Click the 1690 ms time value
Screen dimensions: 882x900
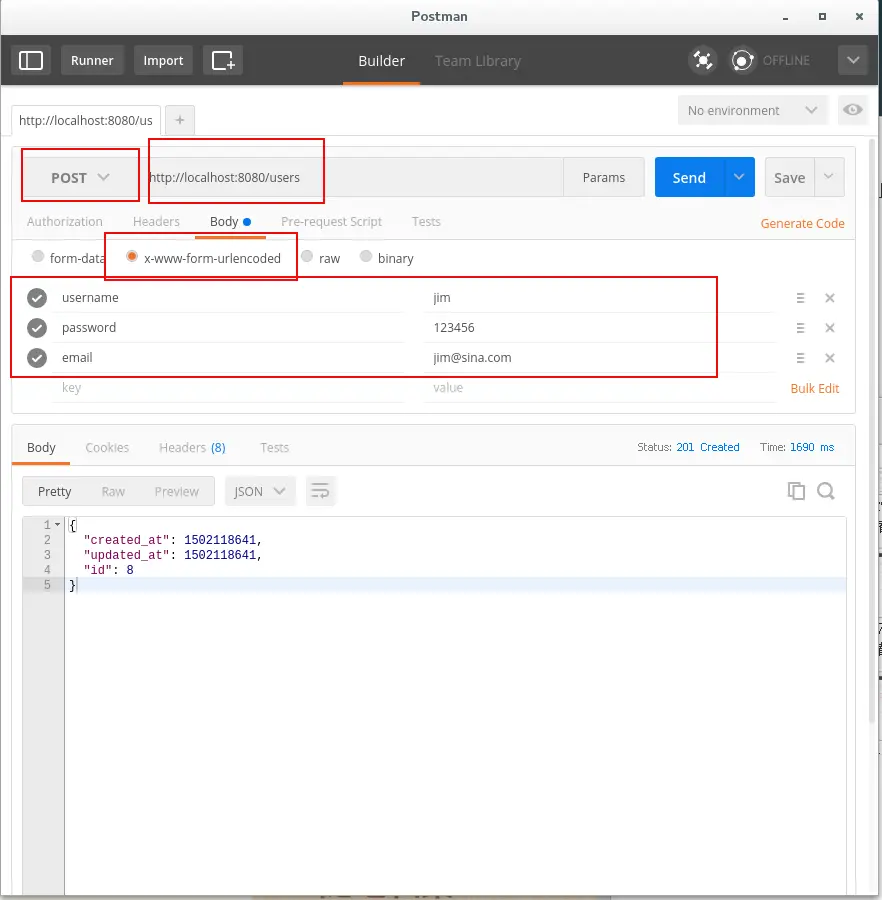[x=812, y=447]
